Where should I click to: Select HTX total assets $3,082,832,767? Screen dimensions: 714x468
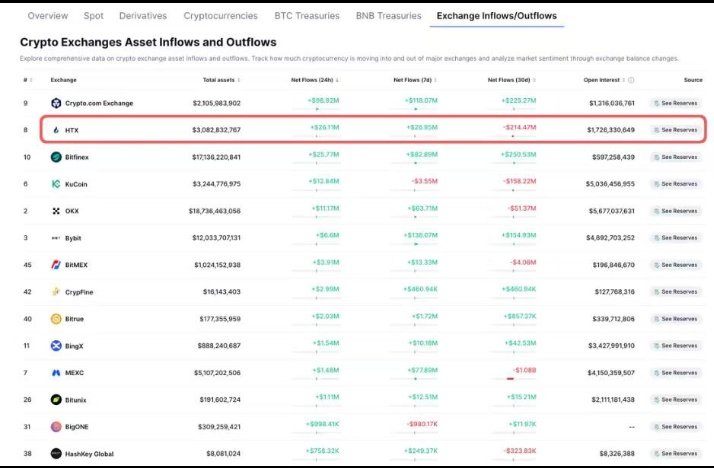click(216, 130)
